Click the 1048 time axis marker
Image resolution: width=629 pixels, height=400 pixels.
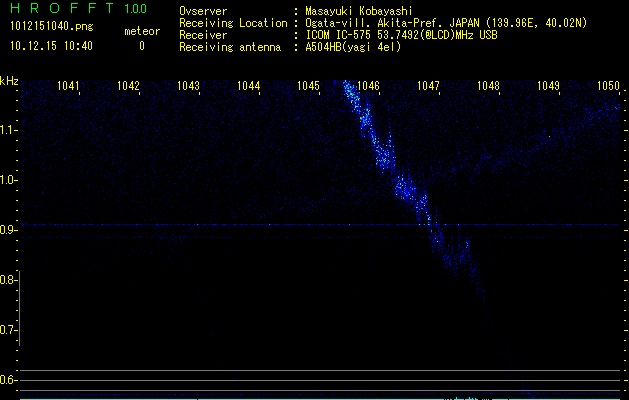pyautogui.click(x=488, y=86)
